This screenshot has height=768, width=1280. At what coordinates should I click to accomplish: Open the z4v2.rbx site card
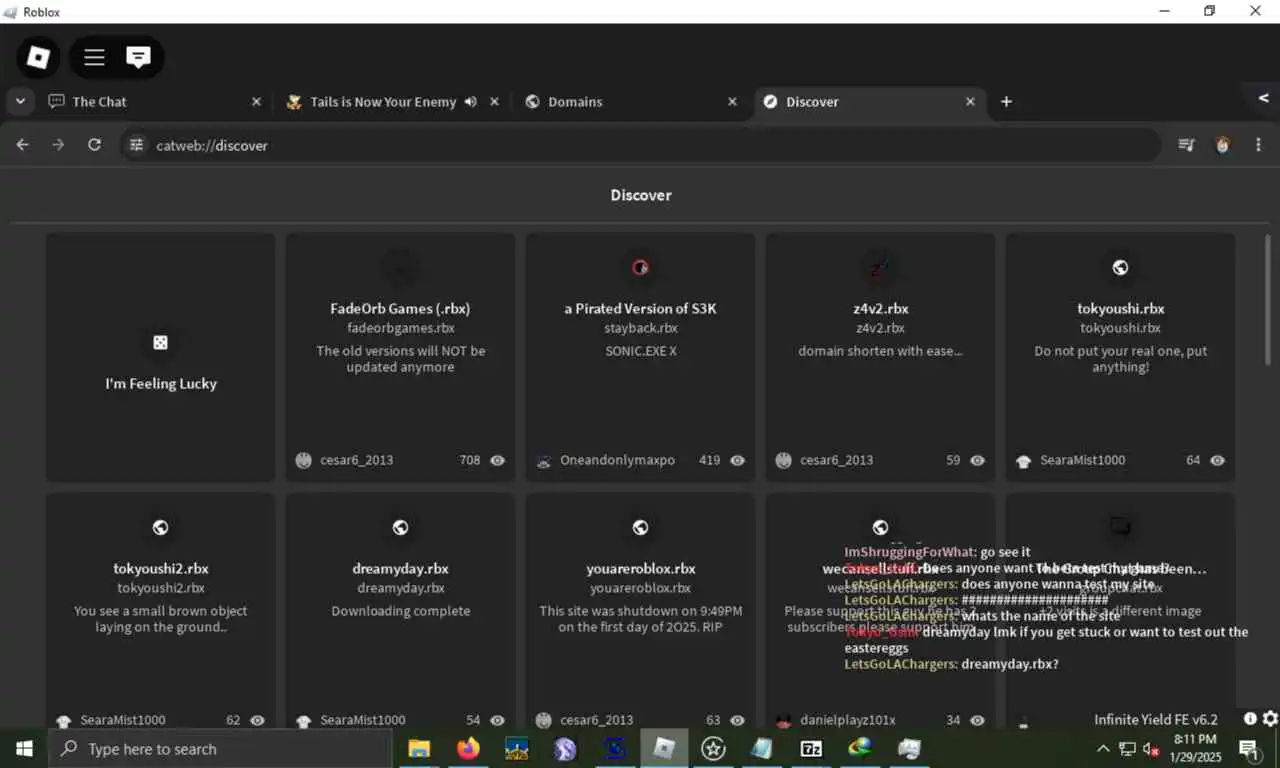pyautogui.click(x=880, y=358)
